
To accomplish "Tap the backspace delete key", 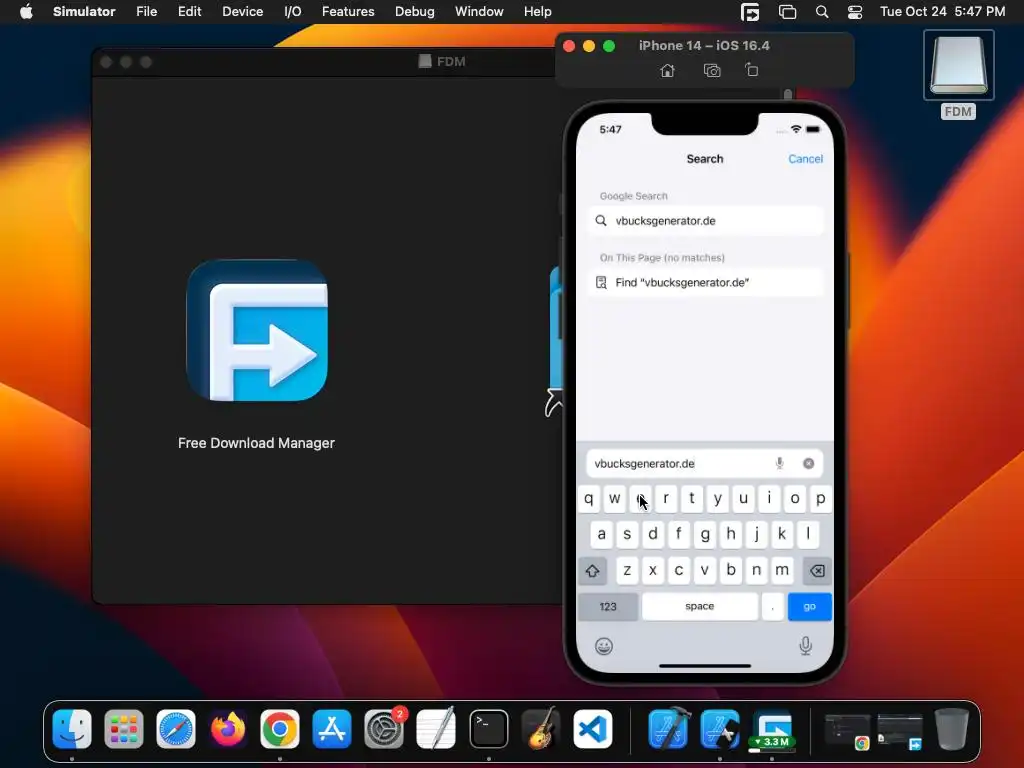I will [817, 571].
